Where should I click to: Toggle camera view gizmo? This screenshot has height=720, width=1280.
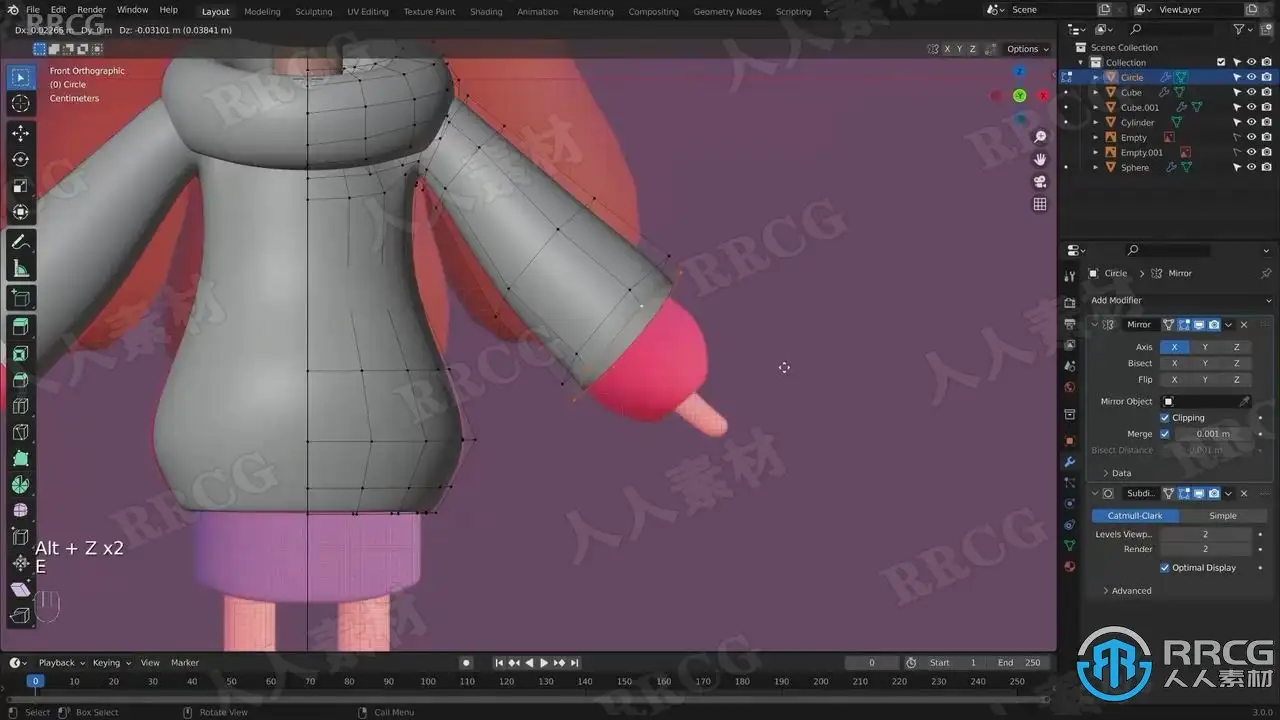click(1040, 182)
